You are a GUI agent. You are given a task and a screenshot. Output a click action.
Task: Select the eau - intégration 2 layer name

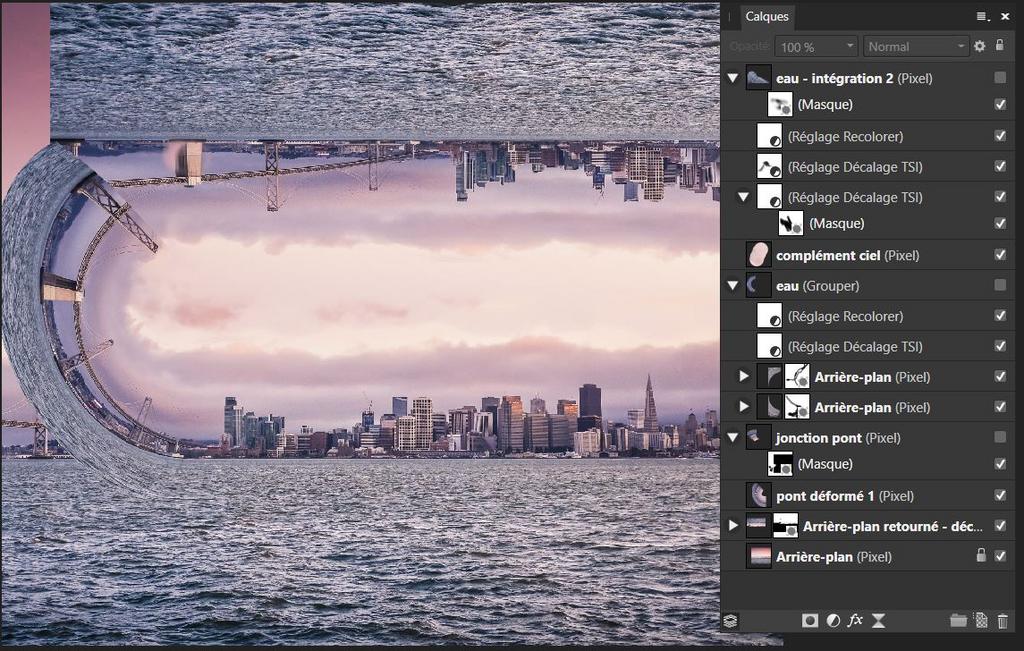(x=834, y=78)
